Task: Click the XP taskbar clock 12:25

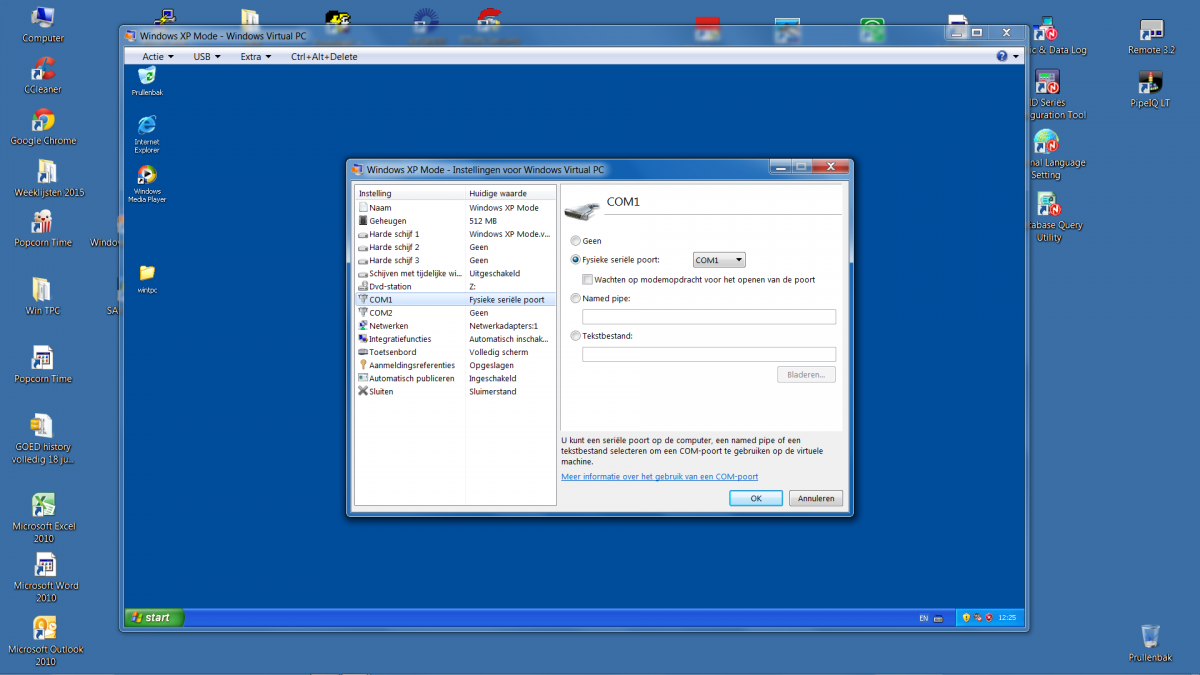Action: click(x=1006, y=618)
